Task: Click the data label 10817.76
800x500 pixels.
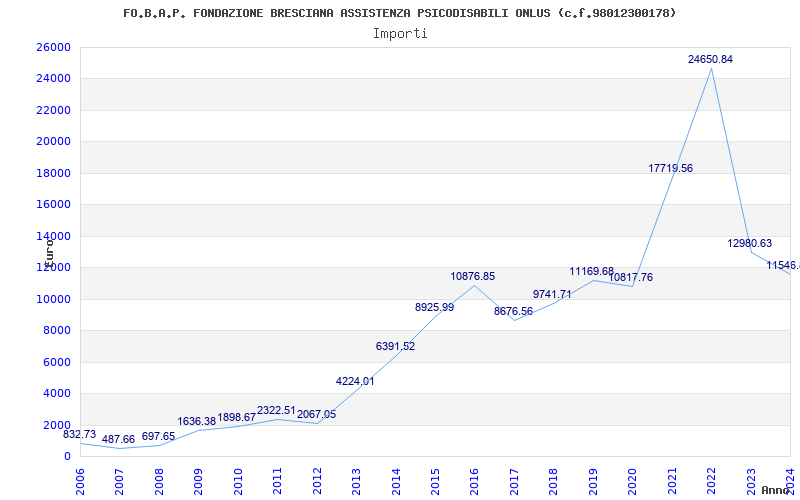Action: [631, 278]
